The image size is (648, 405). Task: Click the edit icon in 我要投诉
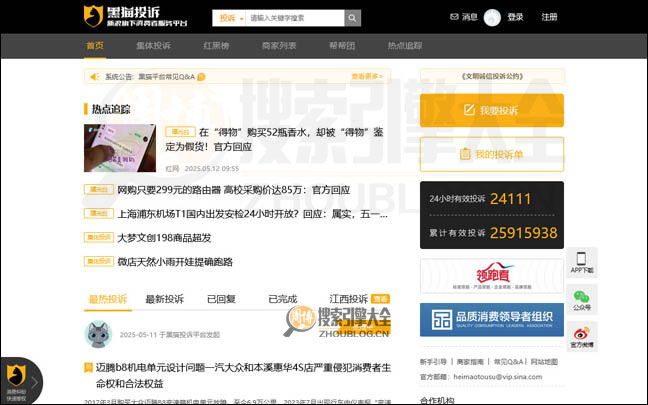(469, 110)
